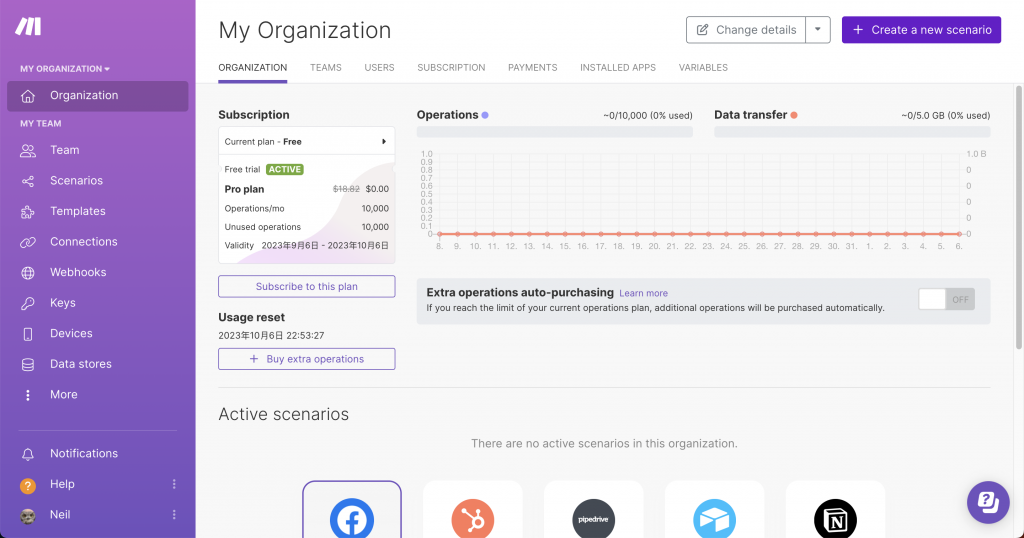The width and height of the screenshot is (1024, 538).
Task: Open the Scenarios sidebar icon
Action: click(x=27, y=181)
